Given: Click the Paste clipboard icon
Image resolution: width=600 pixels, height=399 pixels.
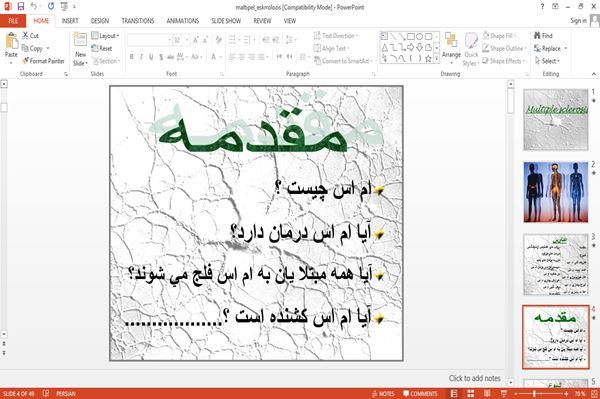Looking at the screenshot, I should [x=11, y=41].
